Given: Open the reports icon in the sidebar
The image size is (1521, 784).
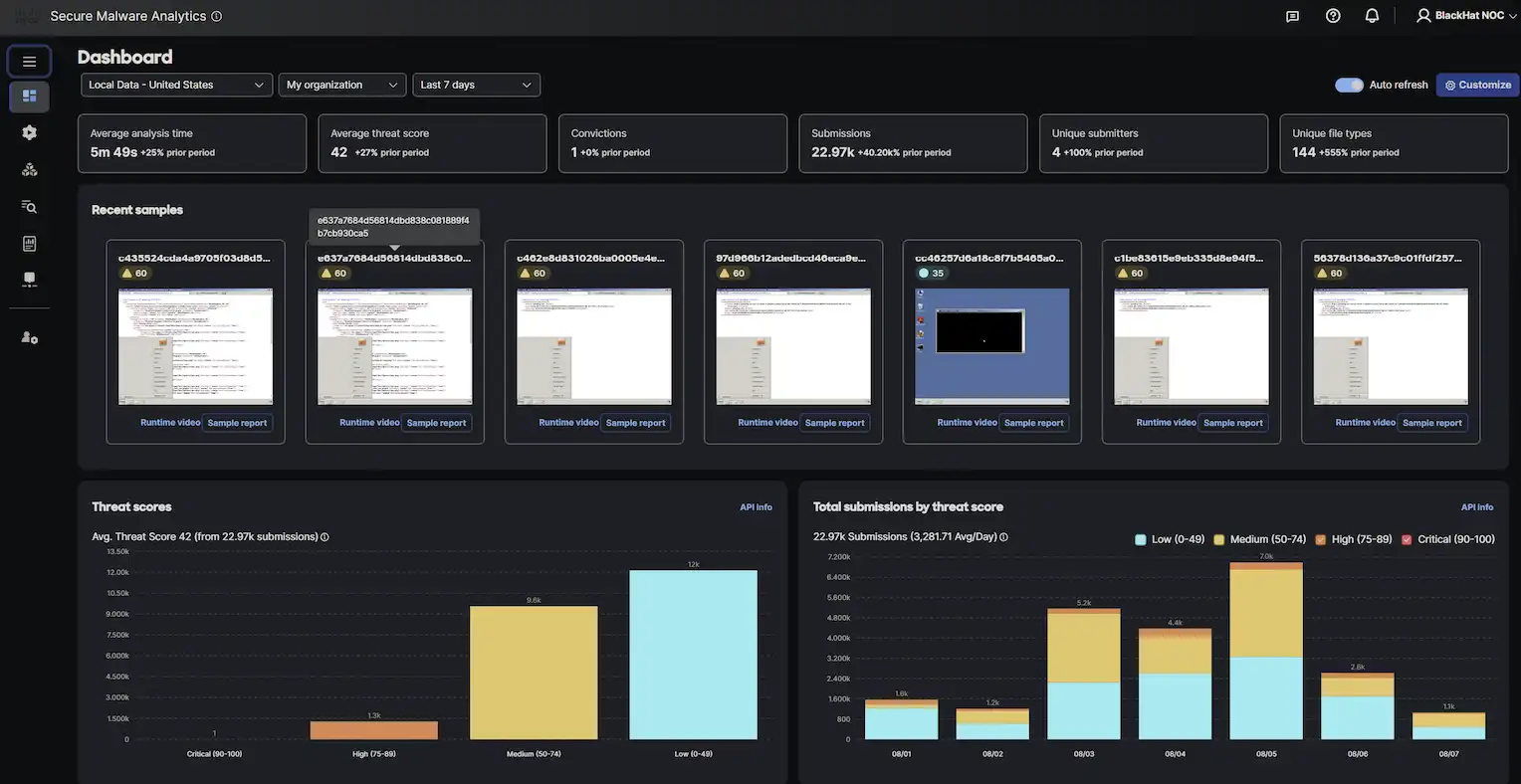Looking at the screenshot, I should click(22, 241).
